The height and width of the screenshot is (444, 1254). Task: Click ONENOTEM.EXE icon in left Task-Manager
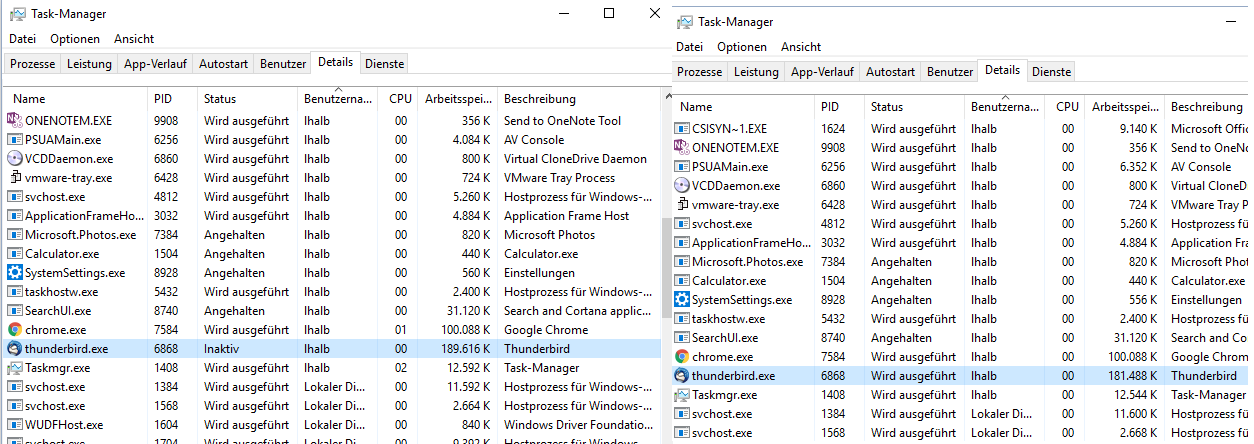point(14,120)
